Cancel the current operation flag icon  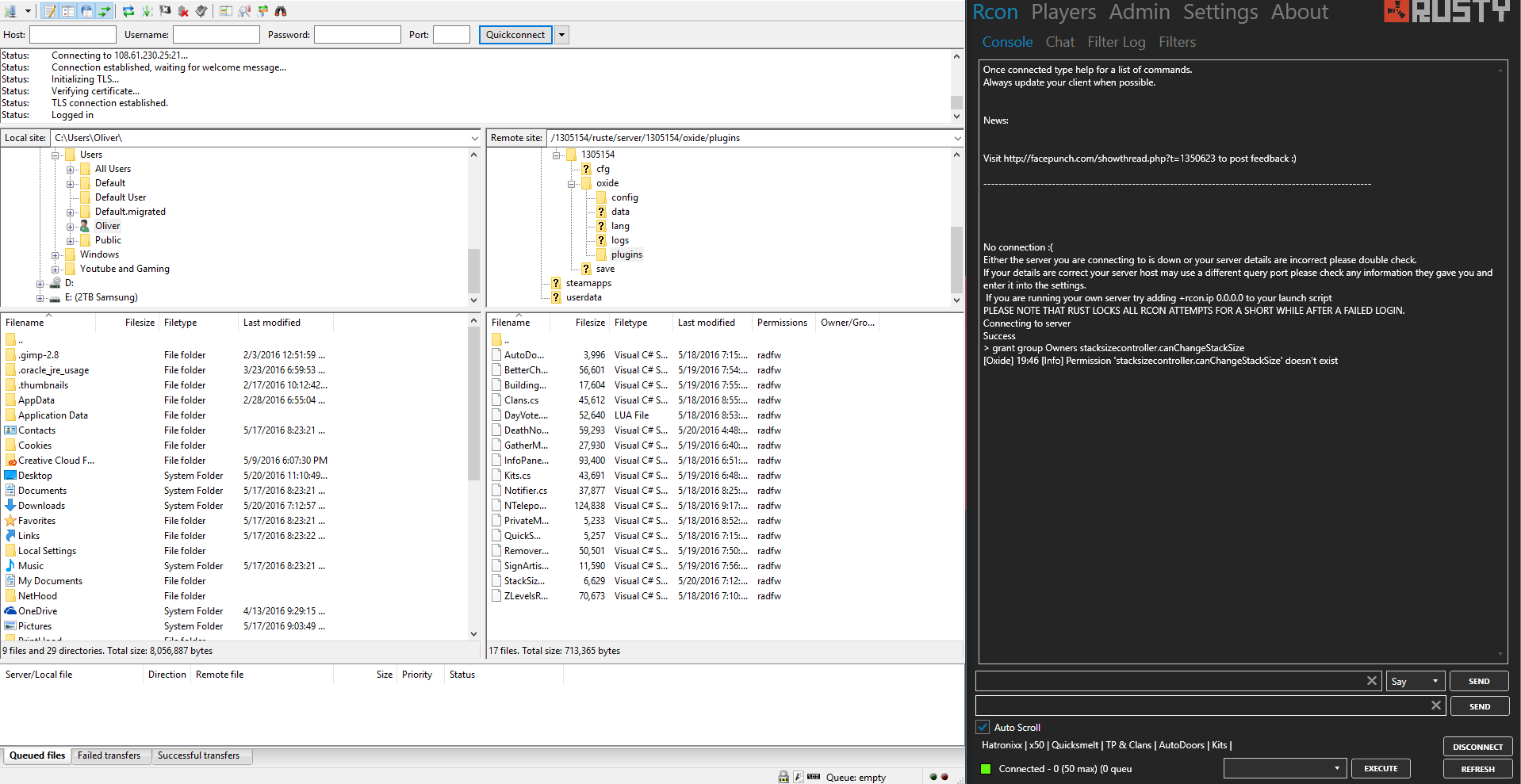(165, 11)
